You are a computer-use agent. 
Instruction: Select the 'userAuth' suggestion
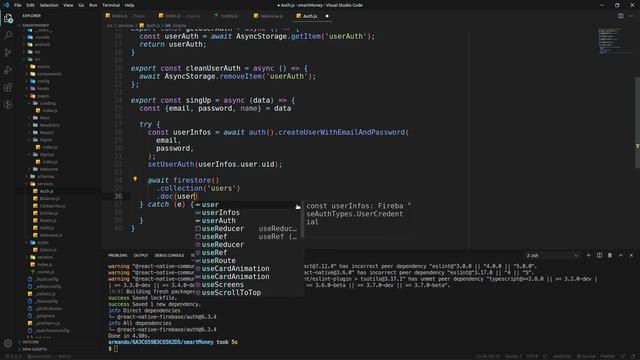(x=248, y=221)
